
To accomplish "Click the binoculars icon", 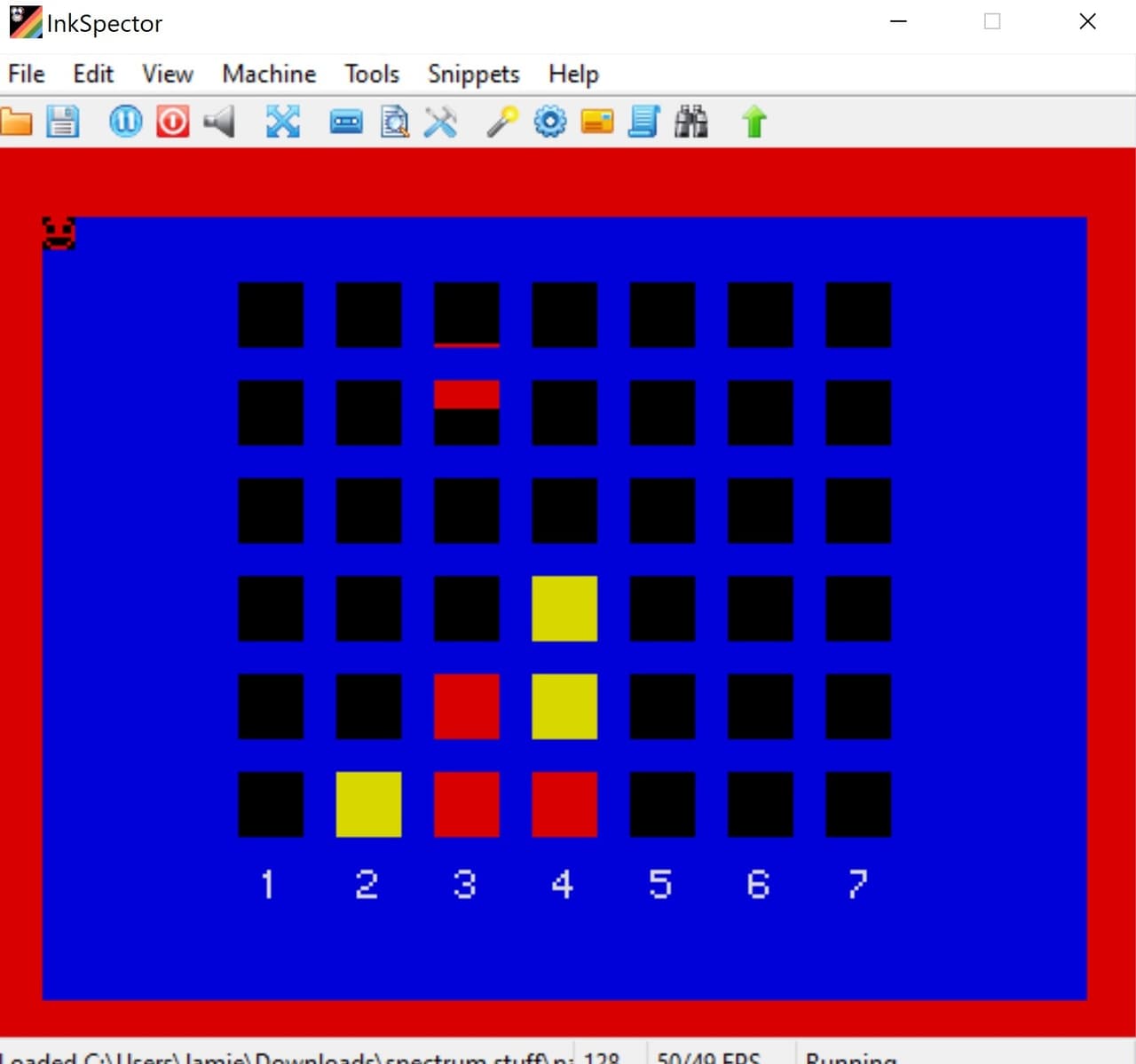I will click(691, 122).
